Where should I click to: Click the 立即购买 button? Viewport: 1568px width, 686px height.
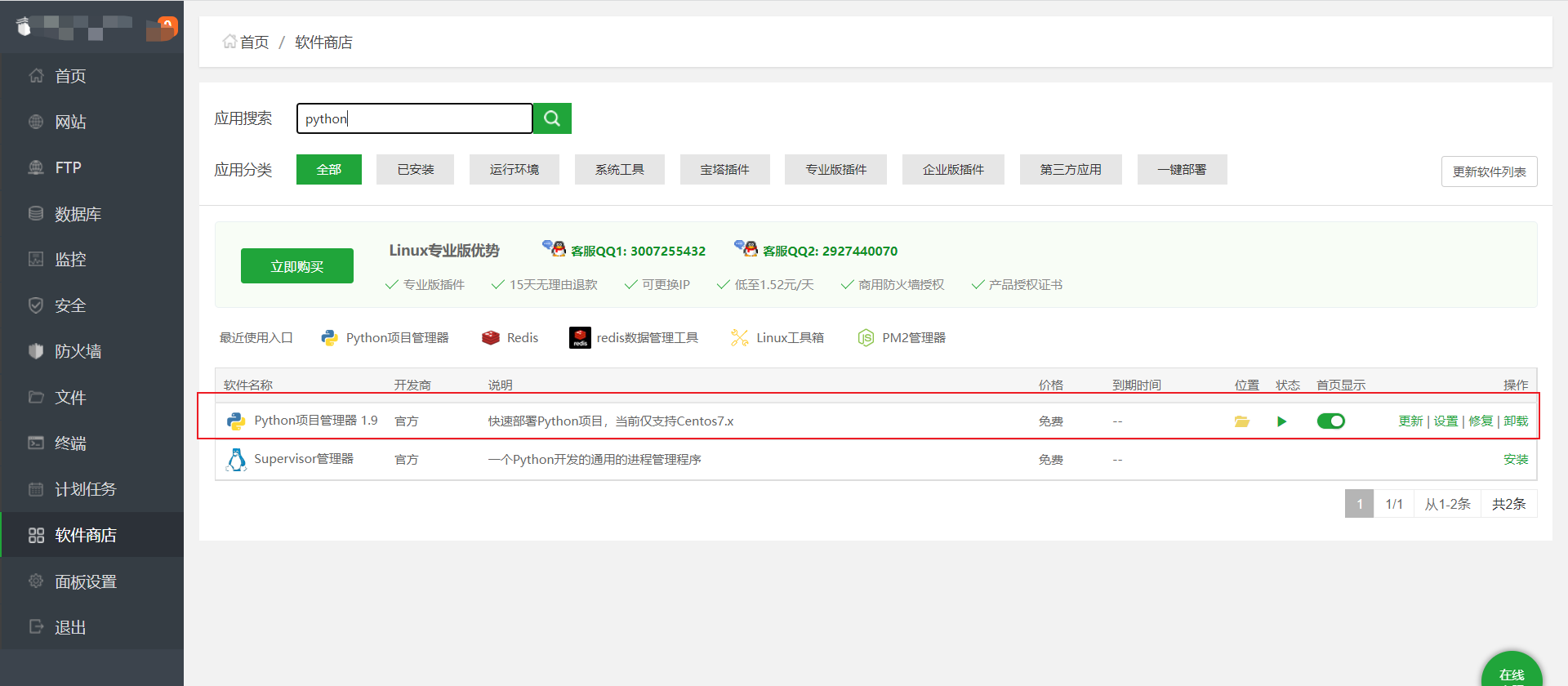pyautogui.click(x=297, y=266)
